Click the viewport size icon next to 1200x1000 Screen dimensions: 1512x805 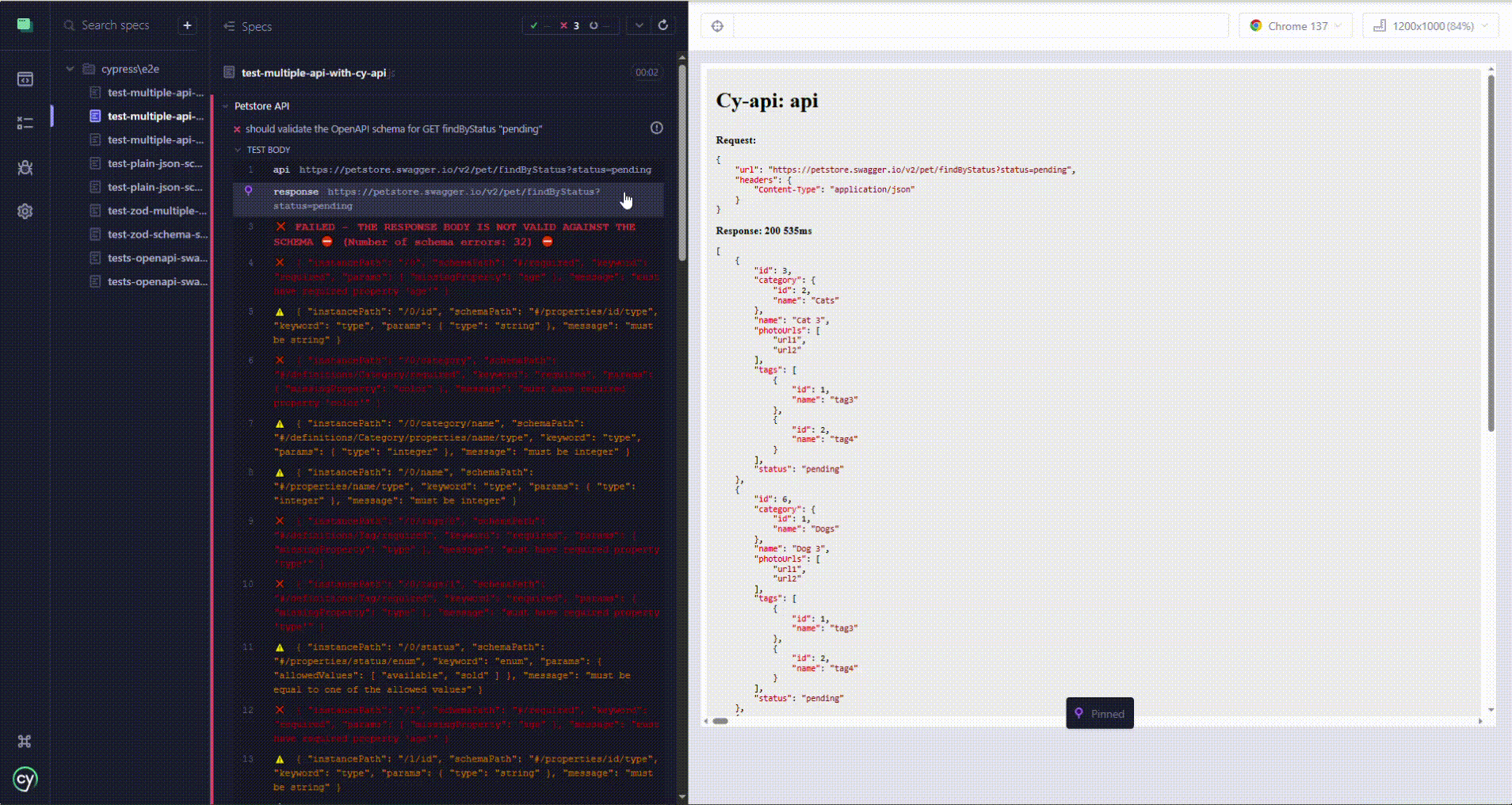point(1380,25)
